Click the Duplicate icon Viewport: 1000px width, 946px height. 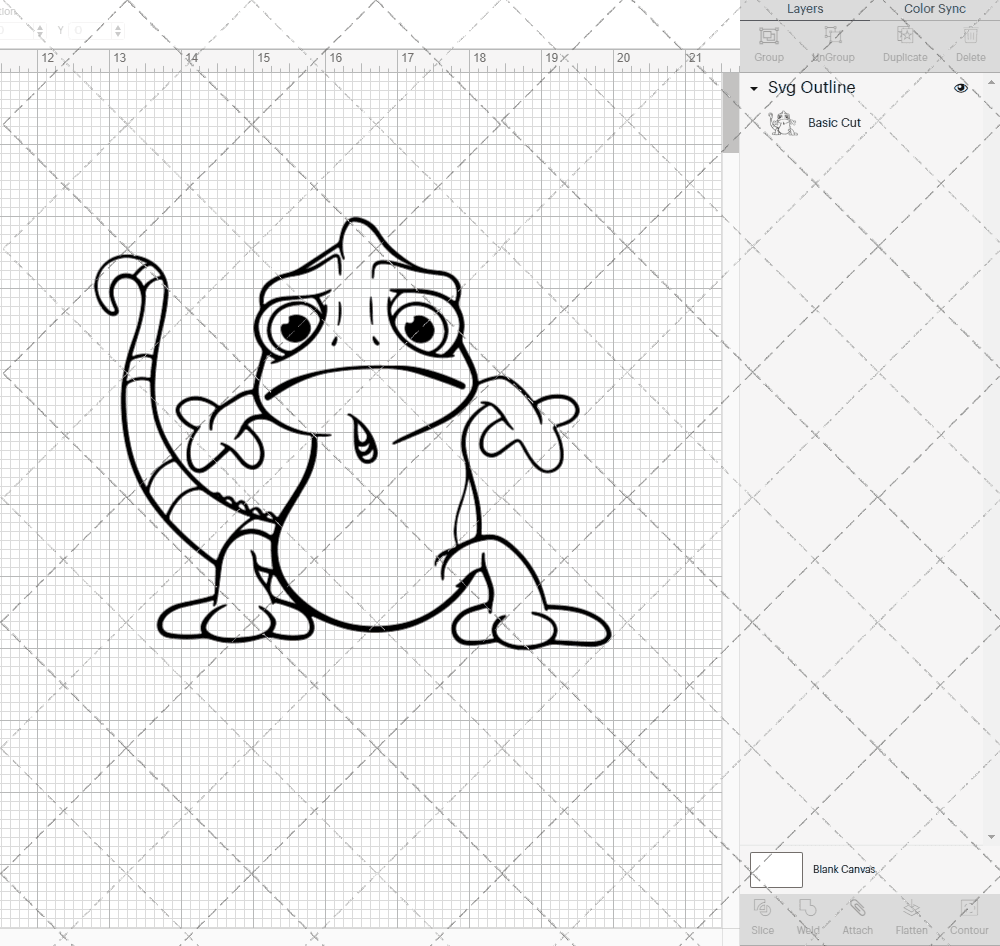coord(903,37)
